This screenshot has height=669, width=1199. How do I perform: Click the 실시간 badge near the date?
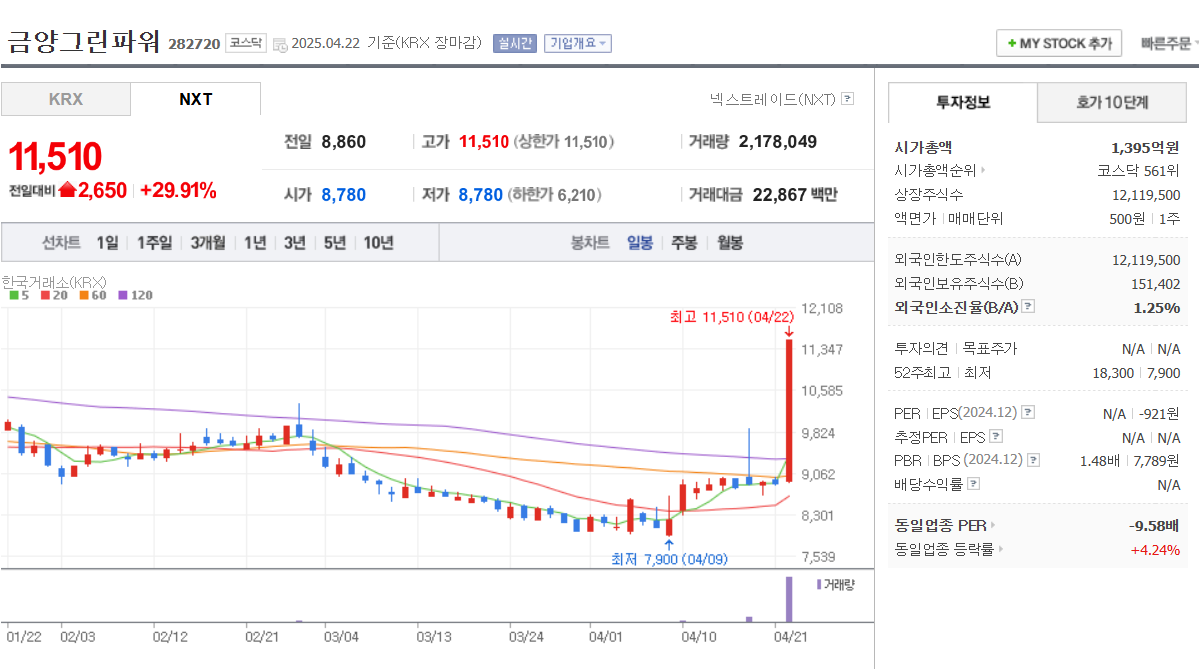(515, 43)
